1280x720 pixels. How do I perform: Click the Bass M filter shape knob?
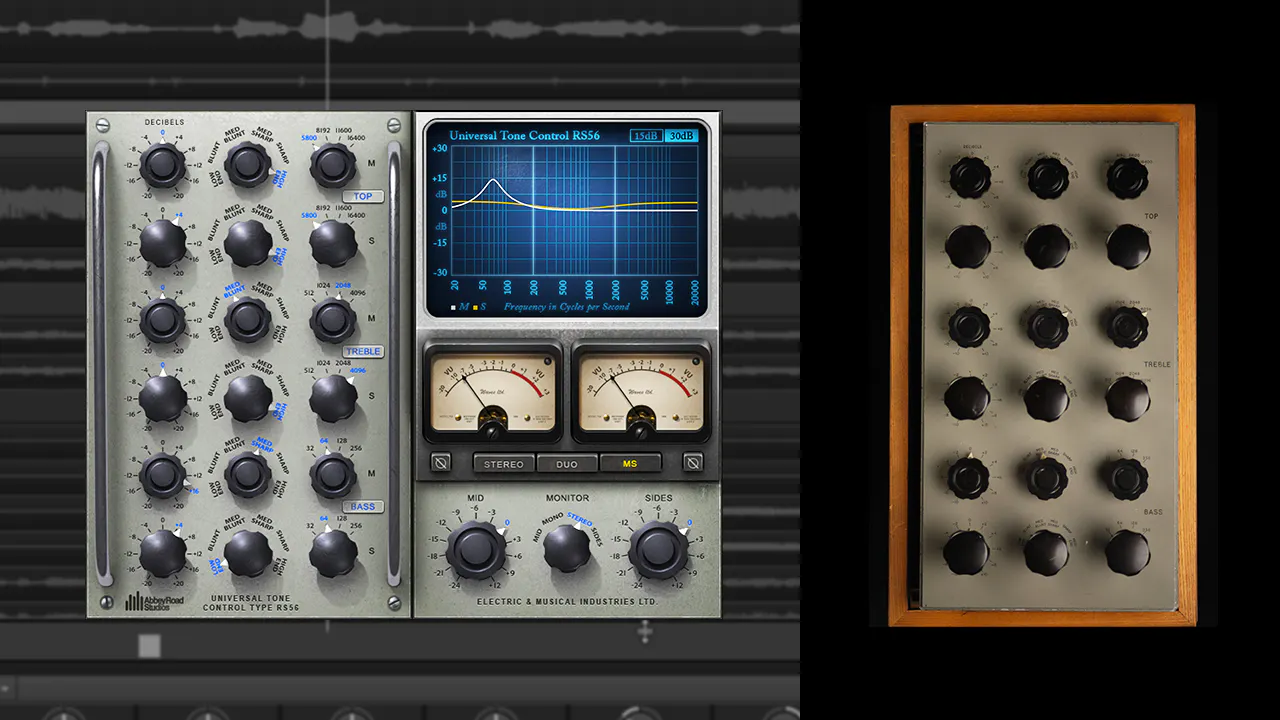click(x=248, y=476)
